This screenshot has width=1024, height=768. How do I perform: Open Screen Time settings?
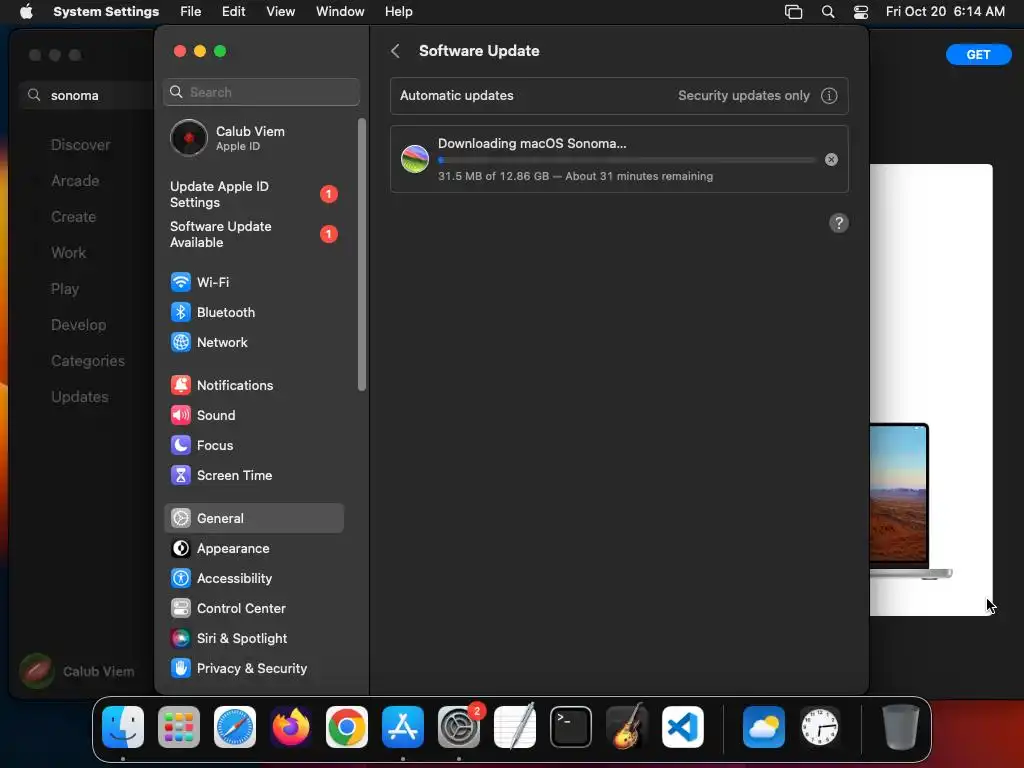pos(253,475)
